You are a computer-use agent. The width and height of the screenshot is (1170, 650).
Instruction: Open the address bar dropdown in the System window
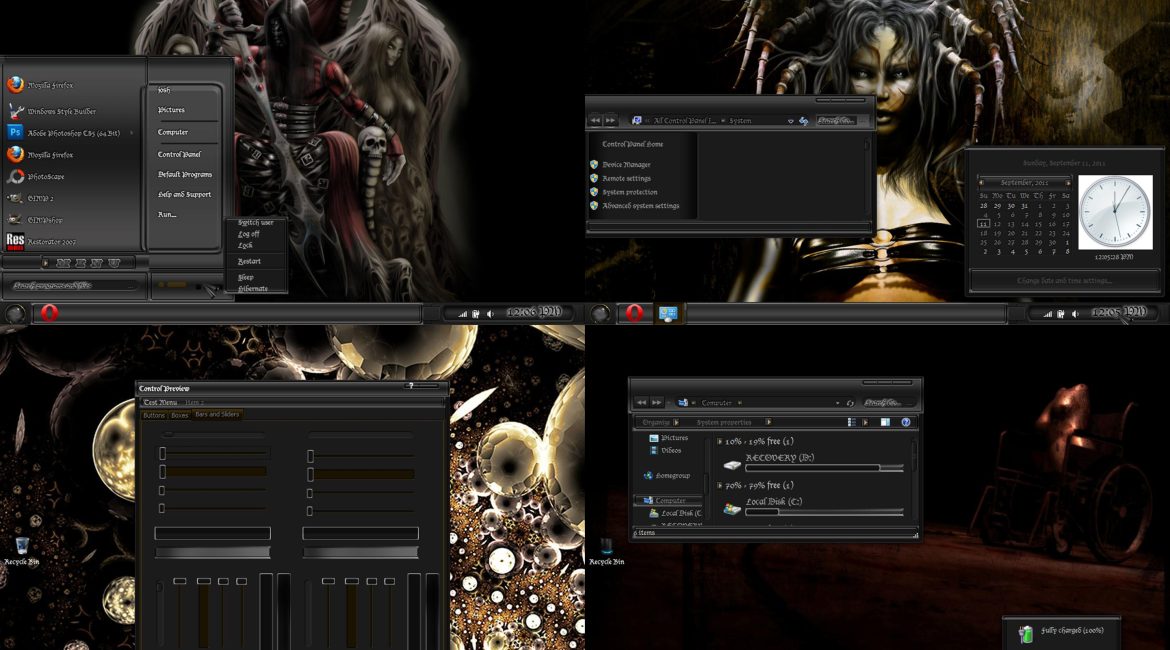point(790,121)
